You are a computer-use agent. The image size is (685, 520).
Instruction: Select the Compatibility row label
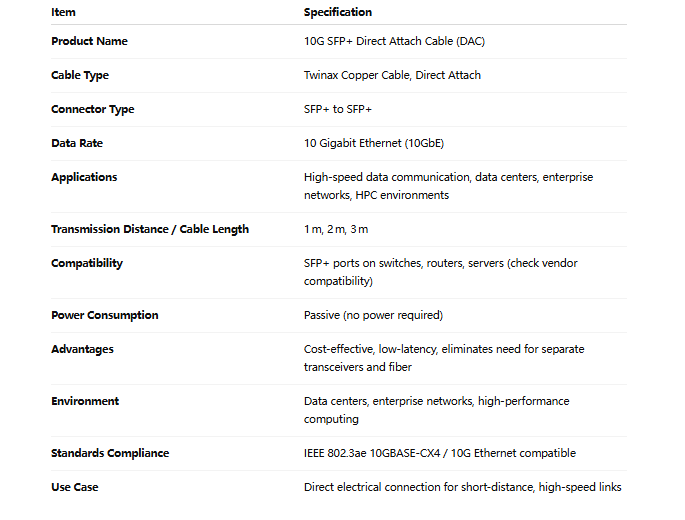(x=87, y=263)
